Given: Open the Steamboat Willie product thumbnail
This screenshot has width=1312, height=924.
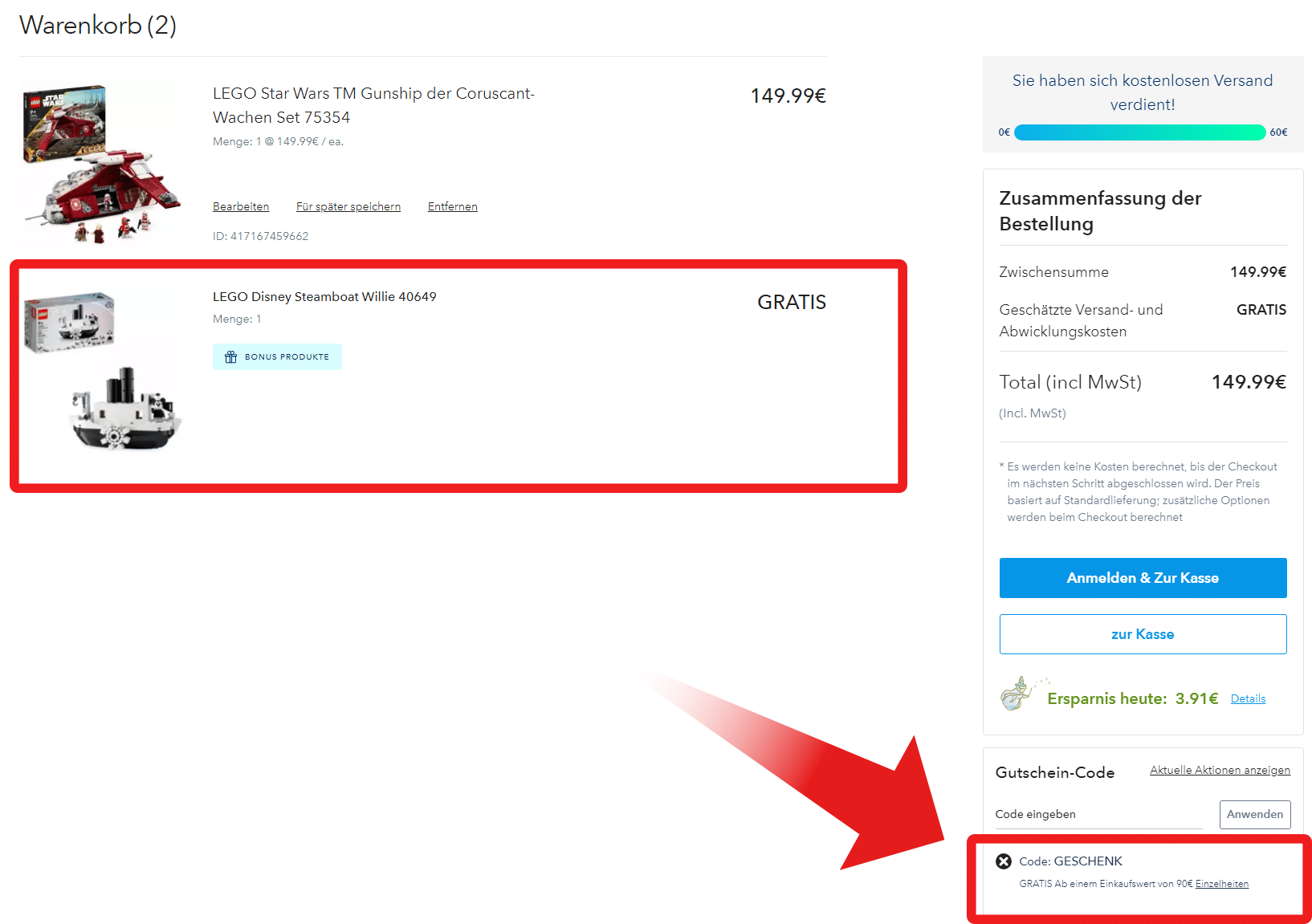Looking at the screenshot, I should [x=102, y=372].
